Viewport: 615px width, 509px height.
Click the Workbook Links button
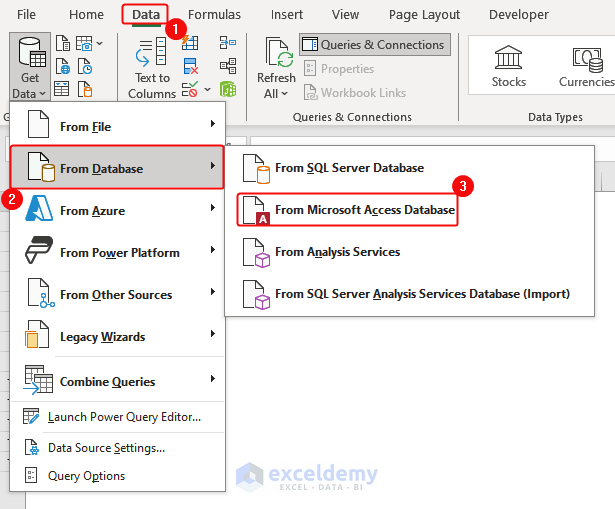[x=355, y=93]
